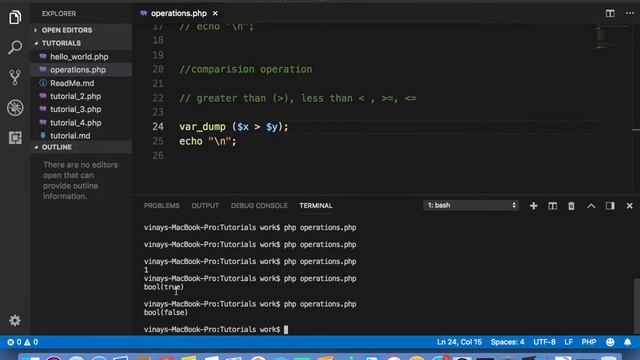This screenshot has height=360, width=640.
Task: Open hello_world.php from the explorer
Action: coord(79,57)
